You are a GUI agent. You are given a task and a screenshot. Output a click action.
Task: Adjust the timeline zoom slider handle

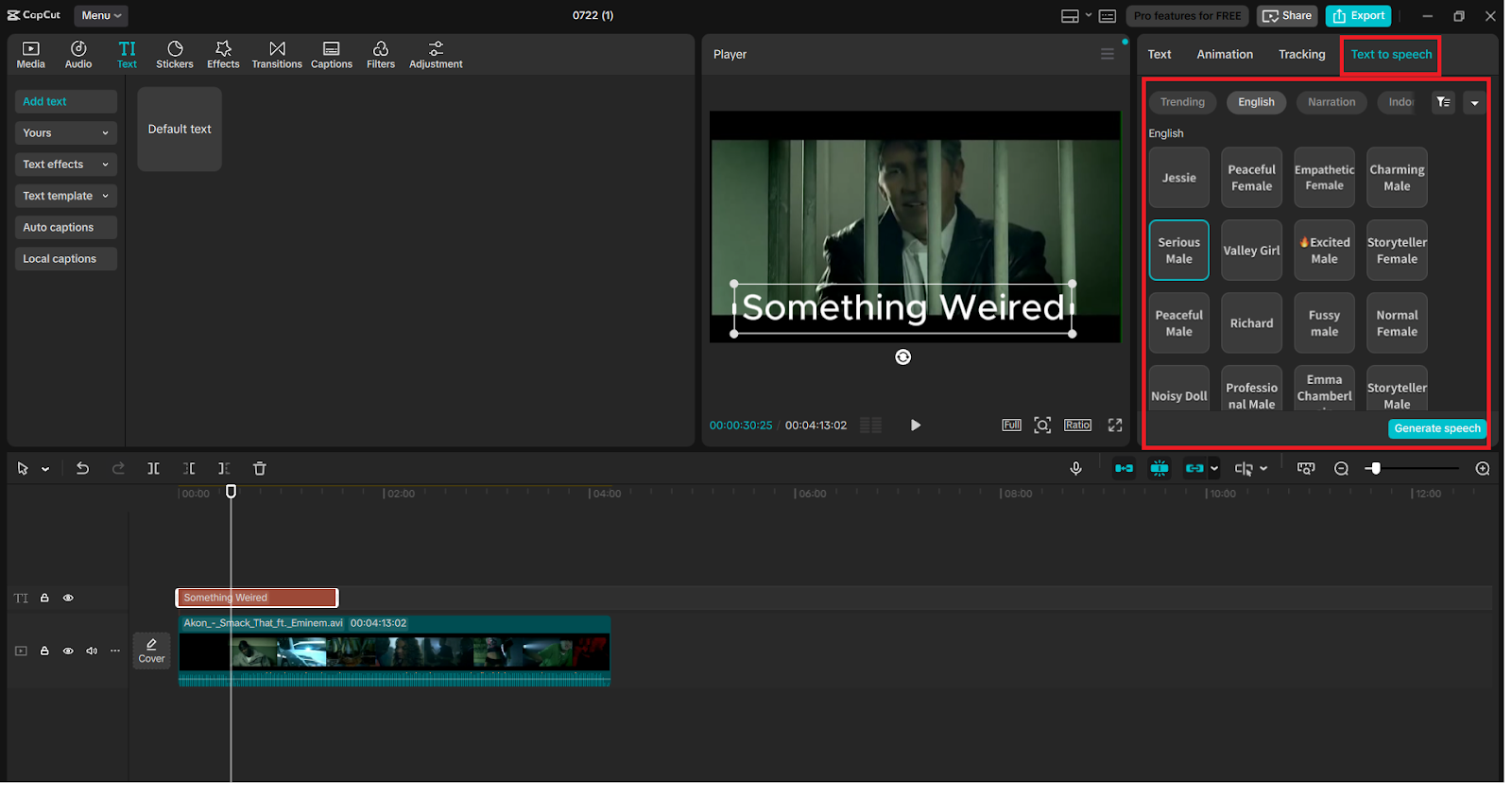(x=1375, y=468)
